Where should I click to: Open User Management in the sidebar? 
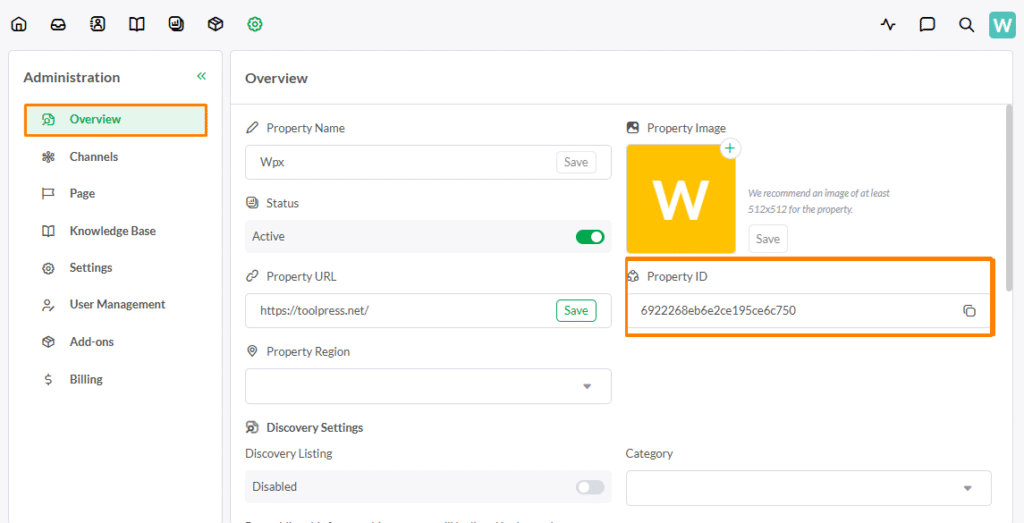click(116, 304)
